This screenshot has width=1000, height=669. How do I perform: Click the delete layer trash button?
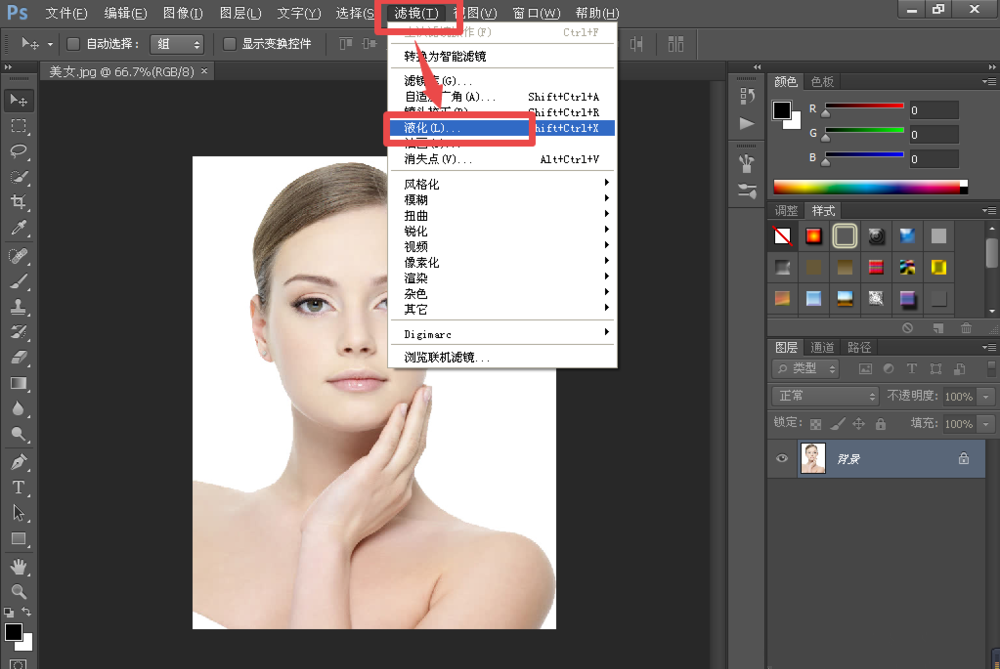click(966, 328)
